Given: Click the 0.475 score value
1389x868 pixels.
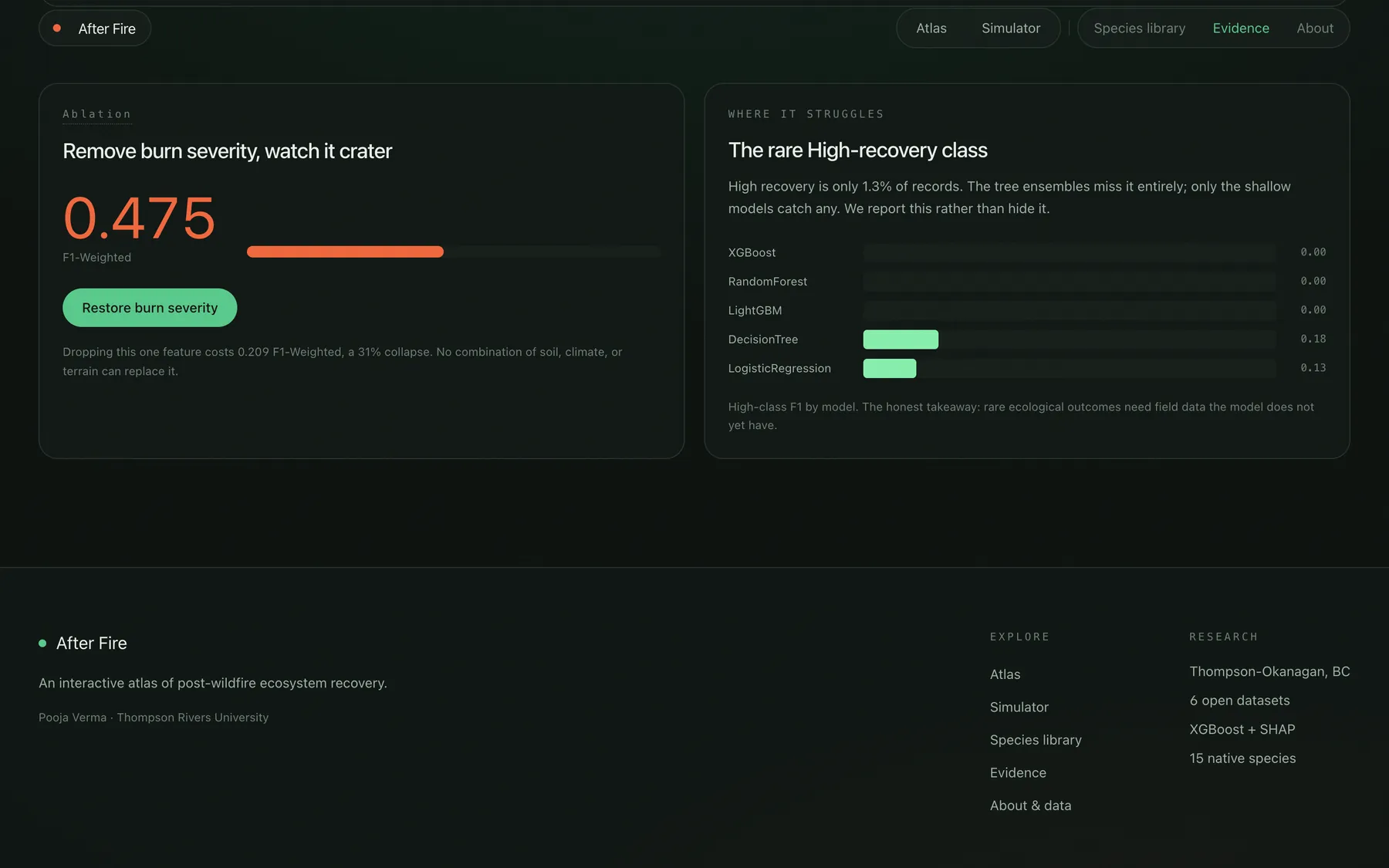Looking at the screenshot, I should (x=139, y=218).
